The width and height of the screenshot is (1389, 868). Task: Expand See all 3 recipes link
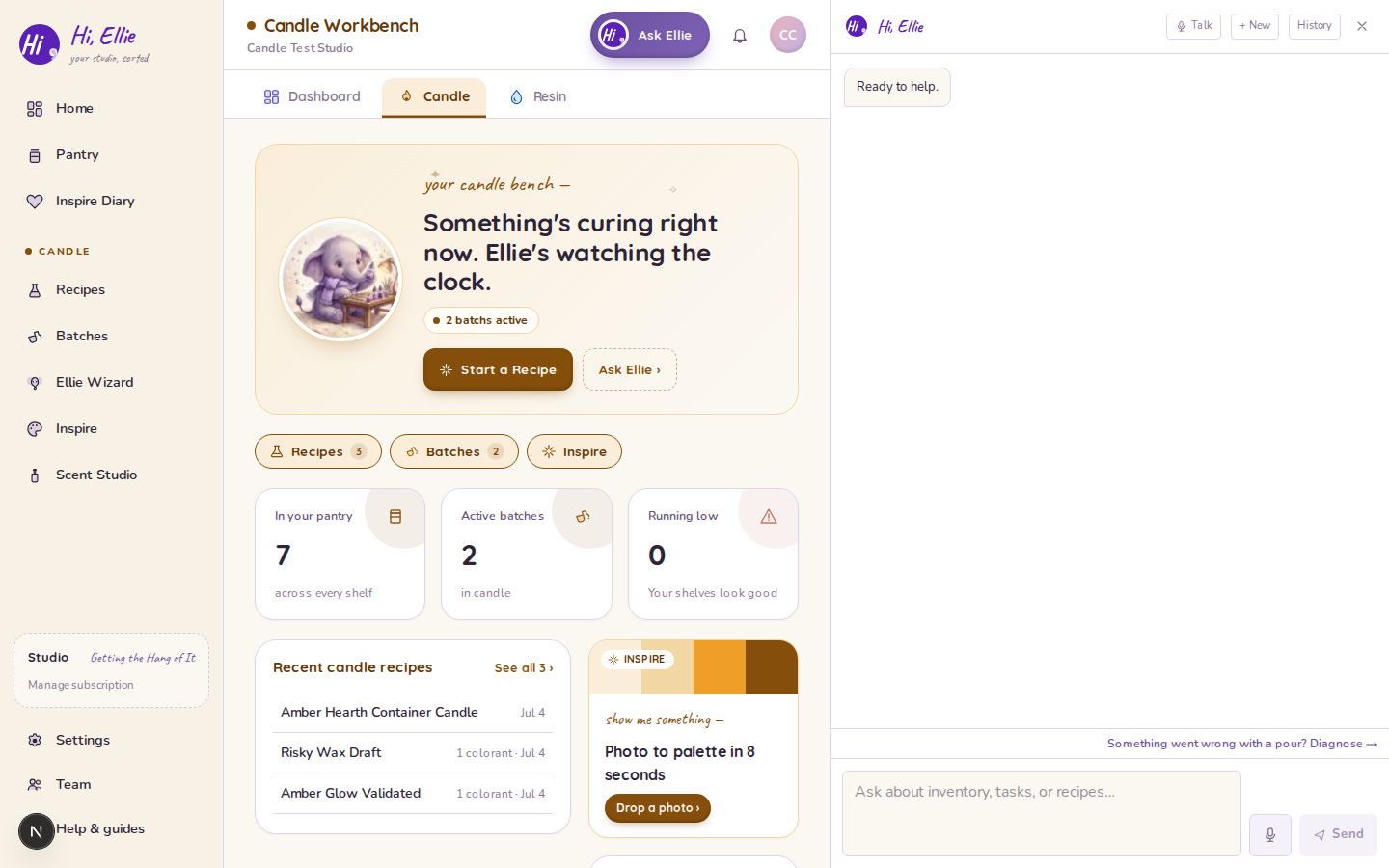[524, 667]
